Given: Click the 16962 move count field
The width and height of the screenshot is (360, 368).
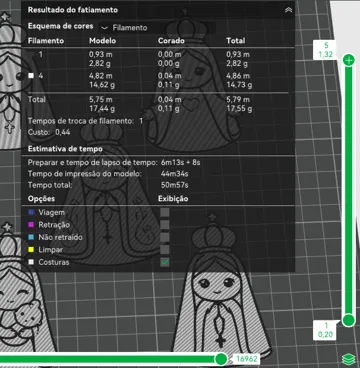Looking at the screenshot, I should (x=247, y=359).
